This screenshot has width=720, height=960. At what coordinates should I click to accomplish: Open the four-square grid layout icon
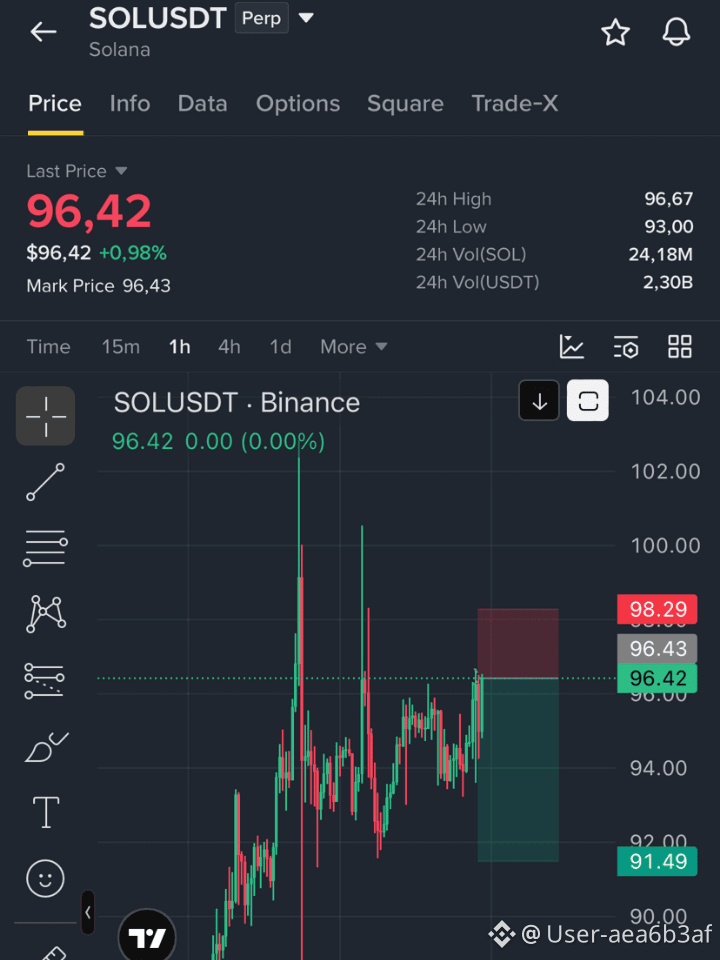[680, 347]
